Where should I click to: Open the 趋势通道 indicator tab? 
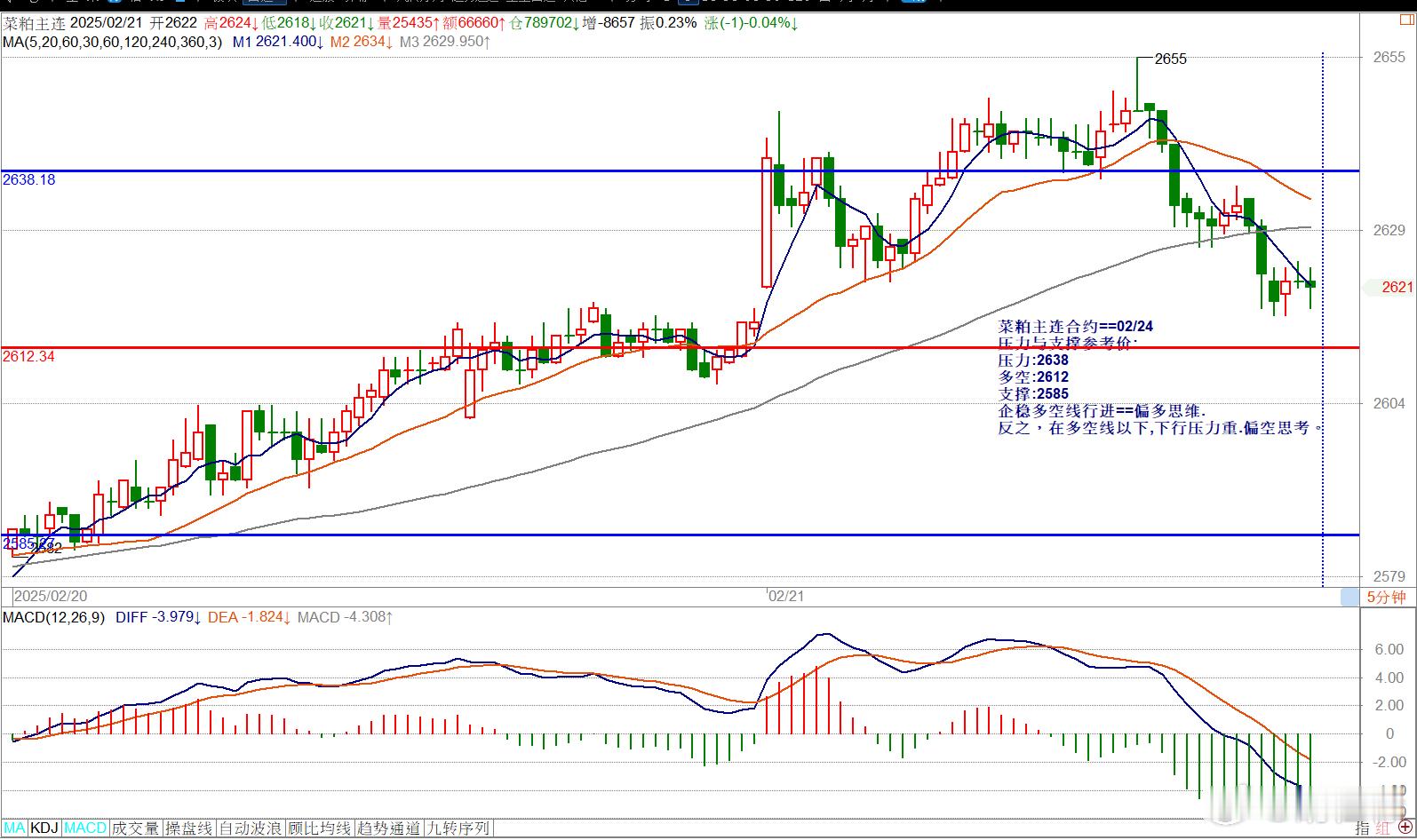pyautogui.click(x=389, y=828)
